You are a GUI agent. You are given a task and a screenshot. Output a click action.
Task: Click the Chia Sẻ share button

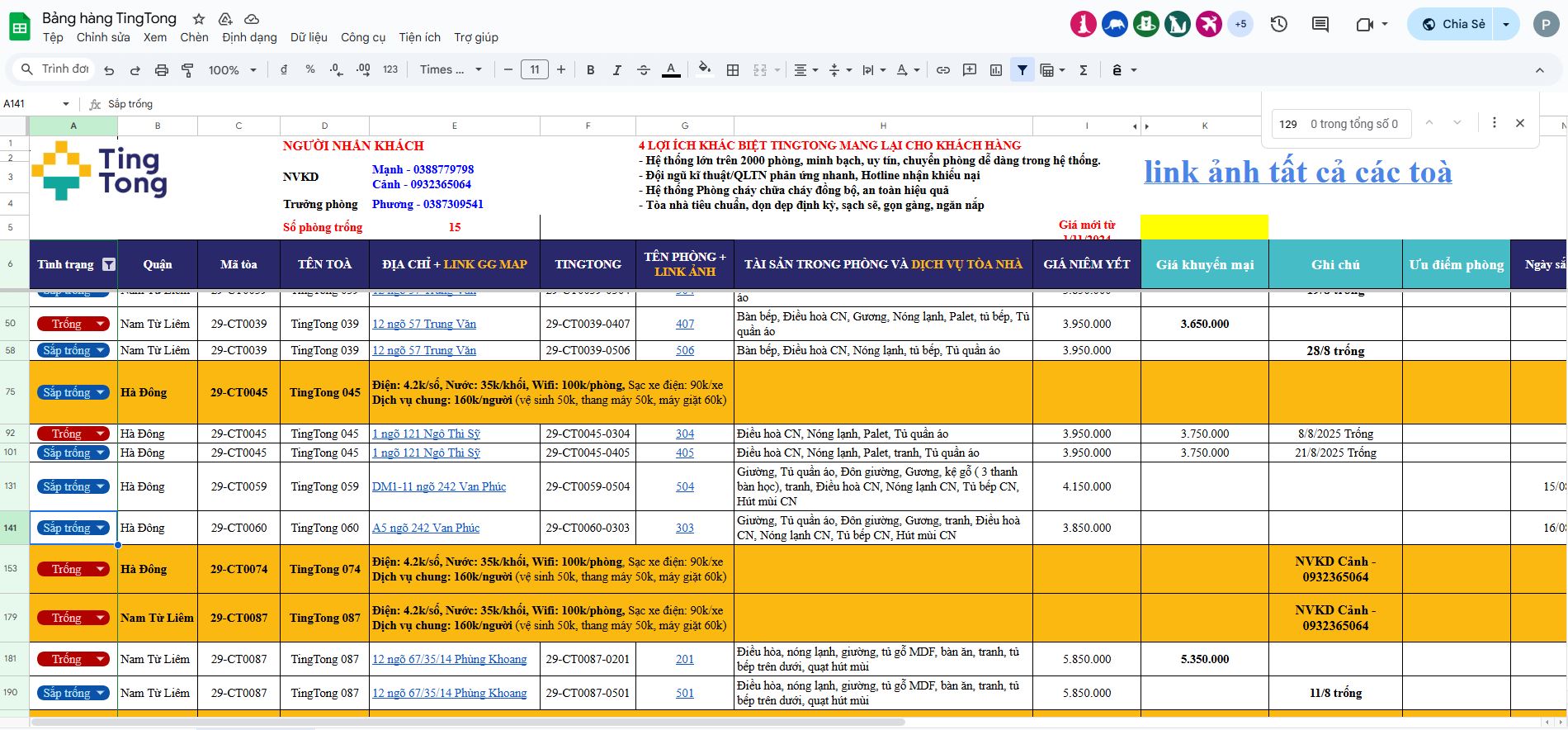(1454, 24)
